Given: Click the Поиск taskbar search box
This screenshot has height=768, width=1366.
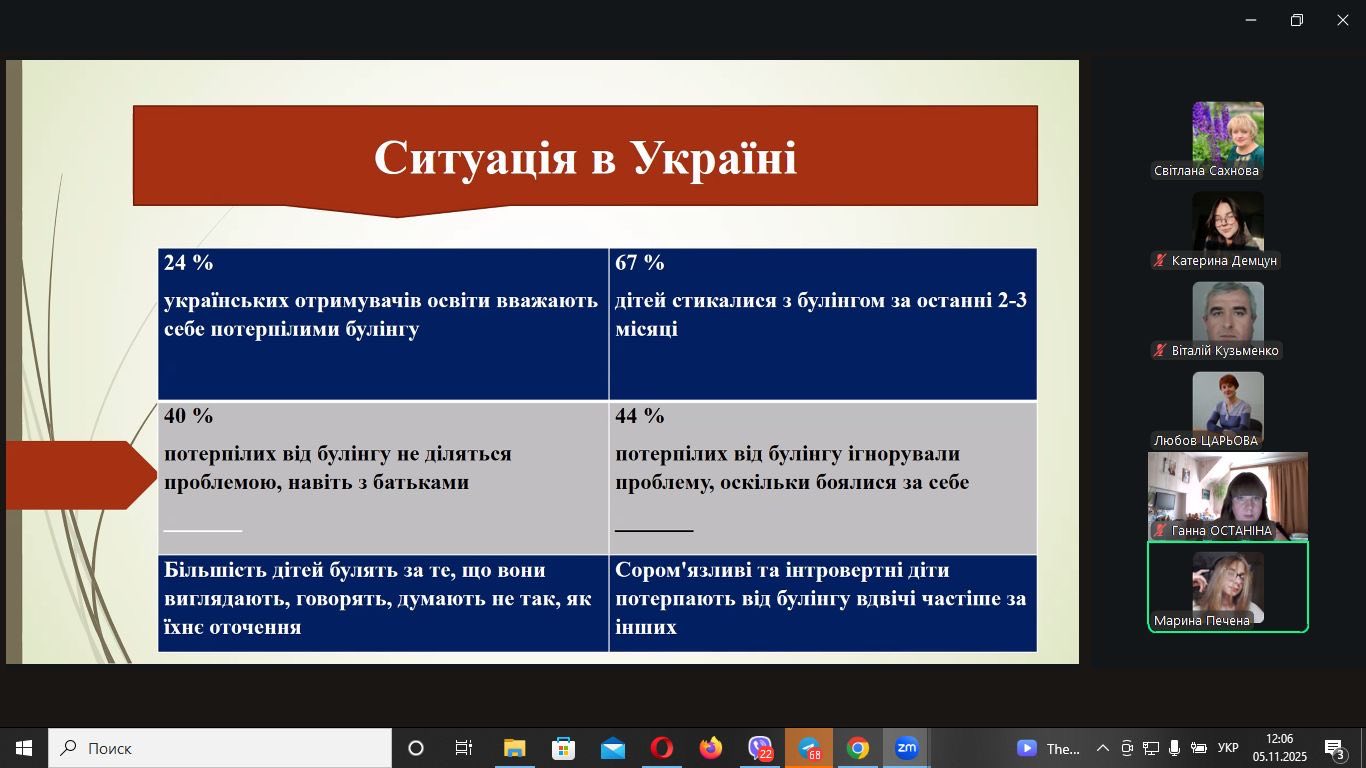Looking at the screenshot, I should tap(220, 748).
